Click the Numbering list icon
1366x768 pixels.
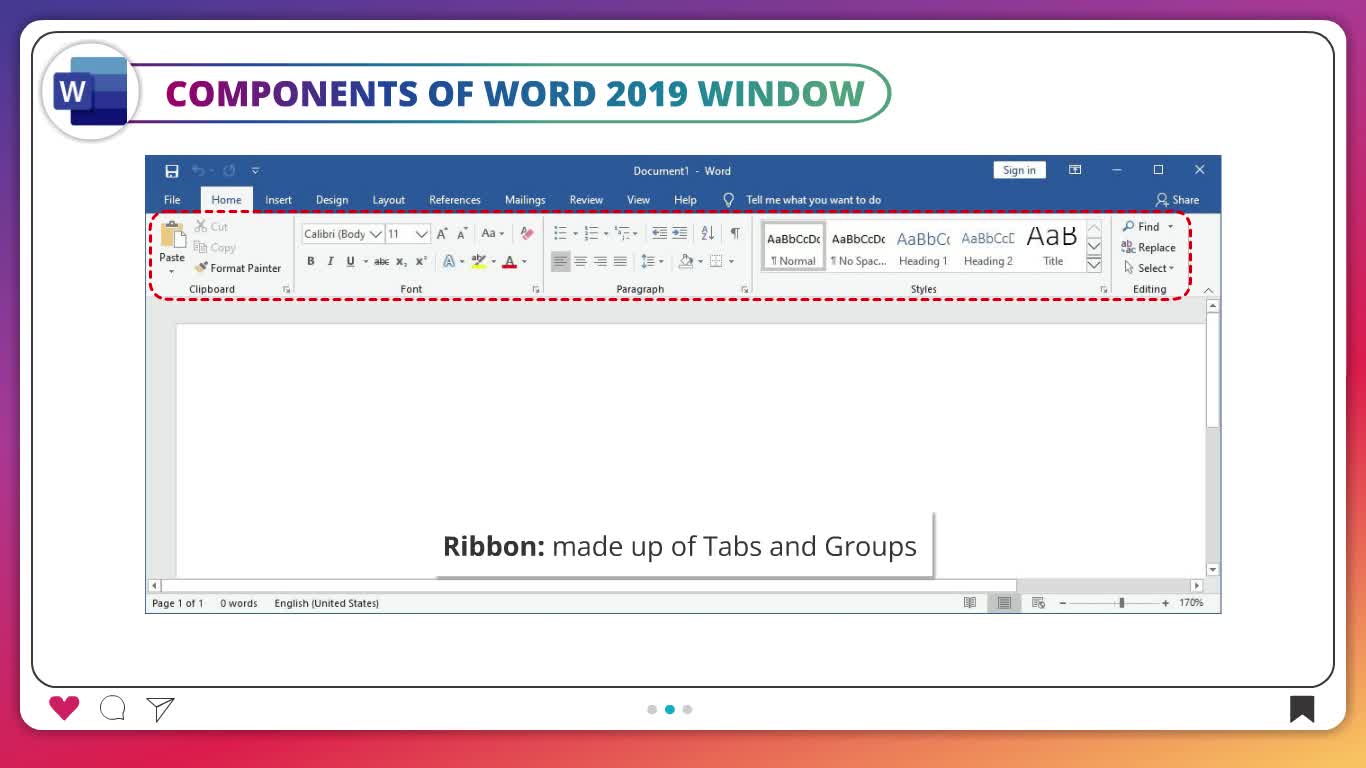coord(591,234)
